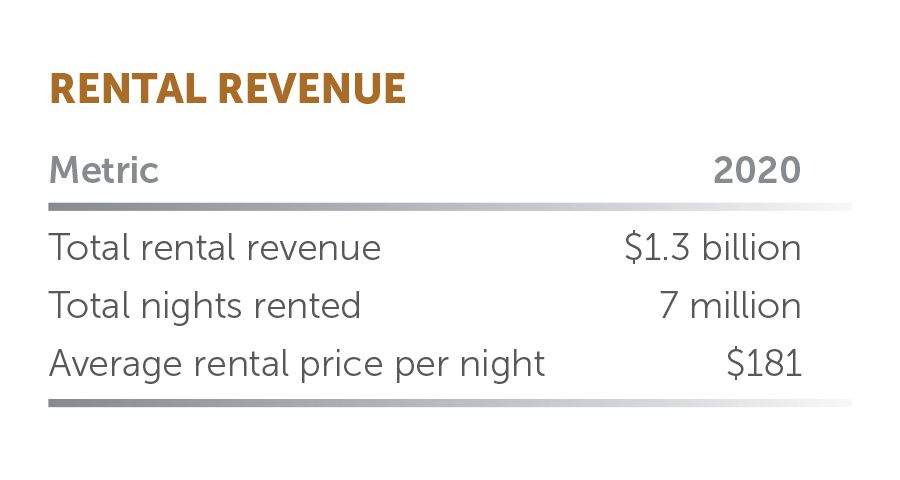
Task: Click the Total rental revenue row label
Action: [x=215, y=247]
